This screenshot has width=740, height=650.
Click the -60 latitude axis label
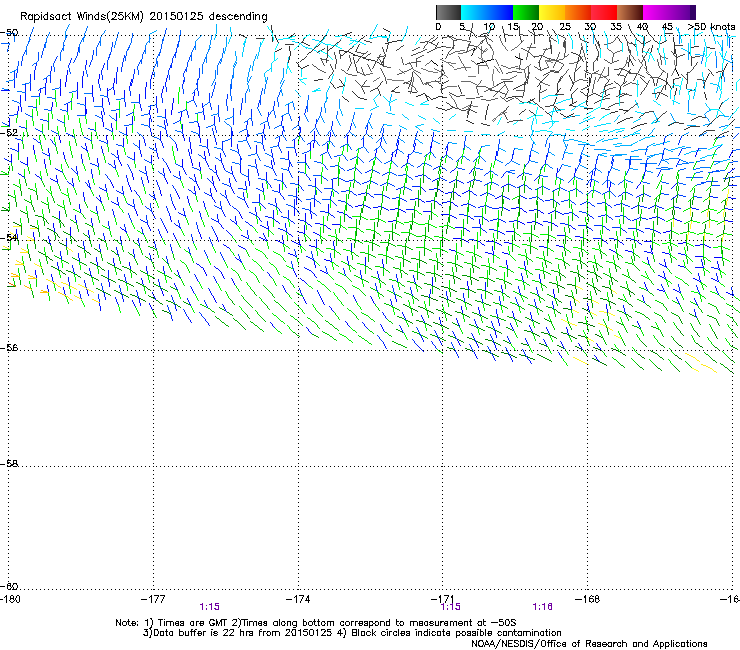9,586
